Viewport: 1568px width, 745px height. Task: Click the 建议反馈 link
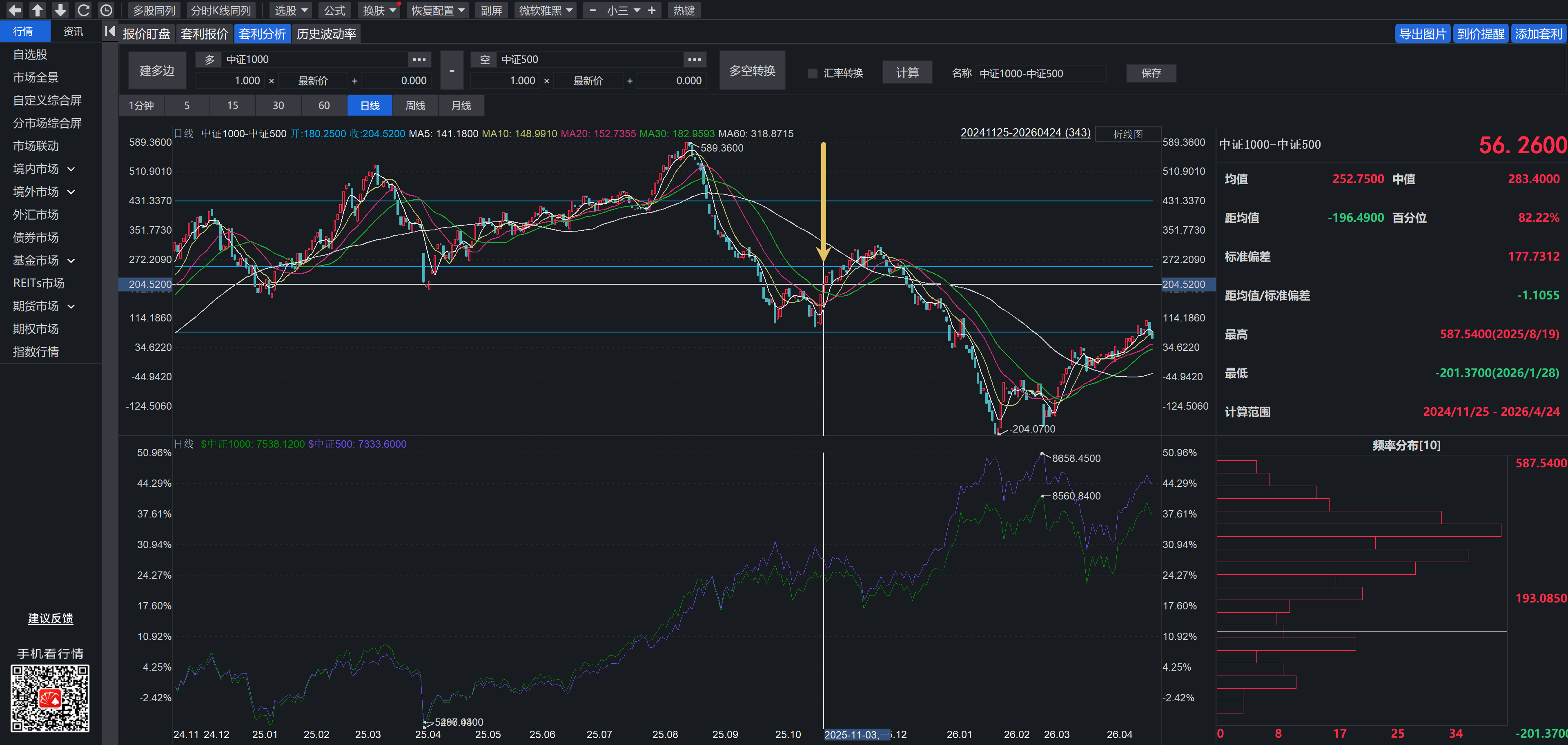coord(51,618)
